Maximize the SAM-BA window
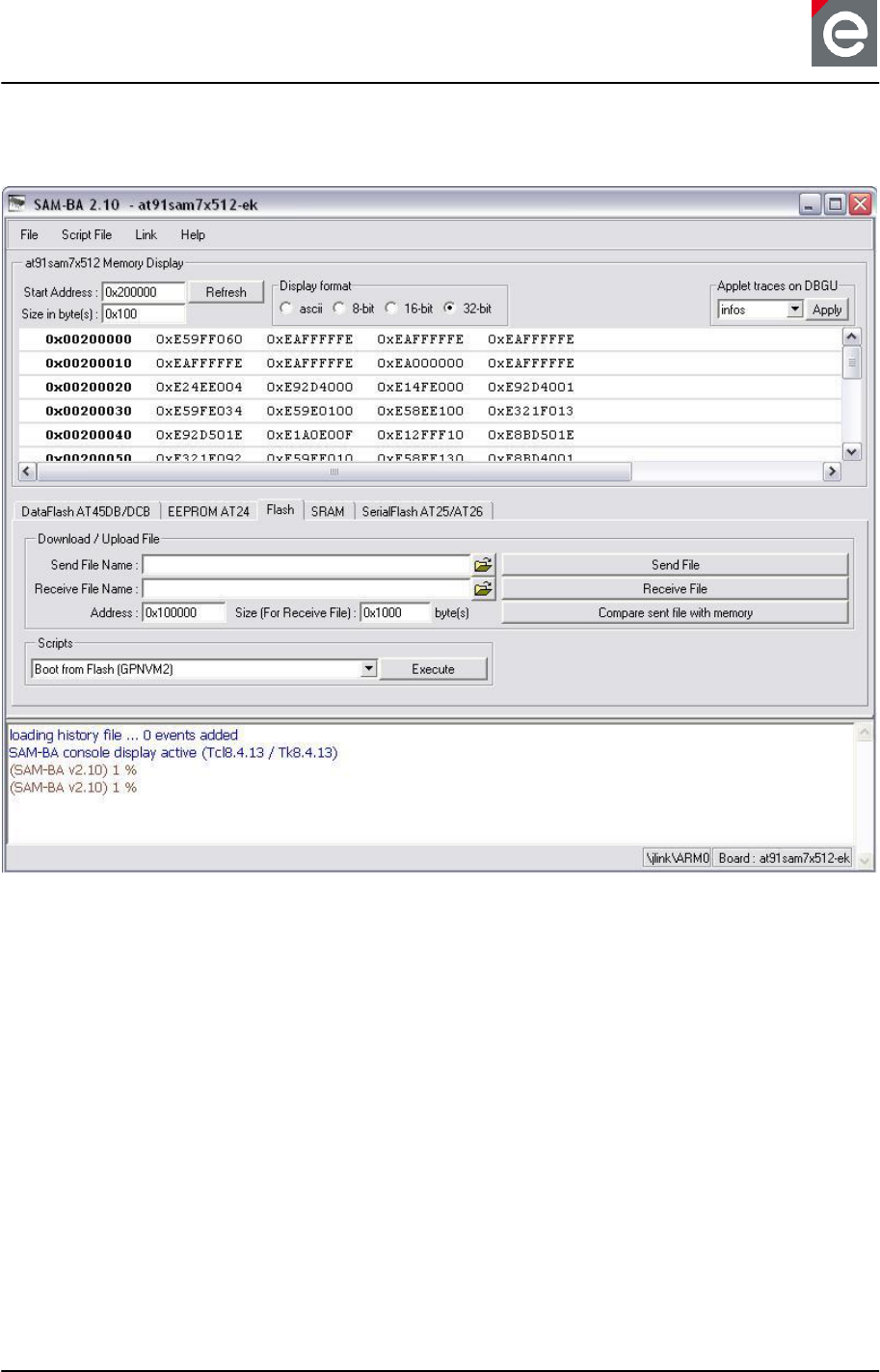Screen dimensions: 880x1372 836,204
